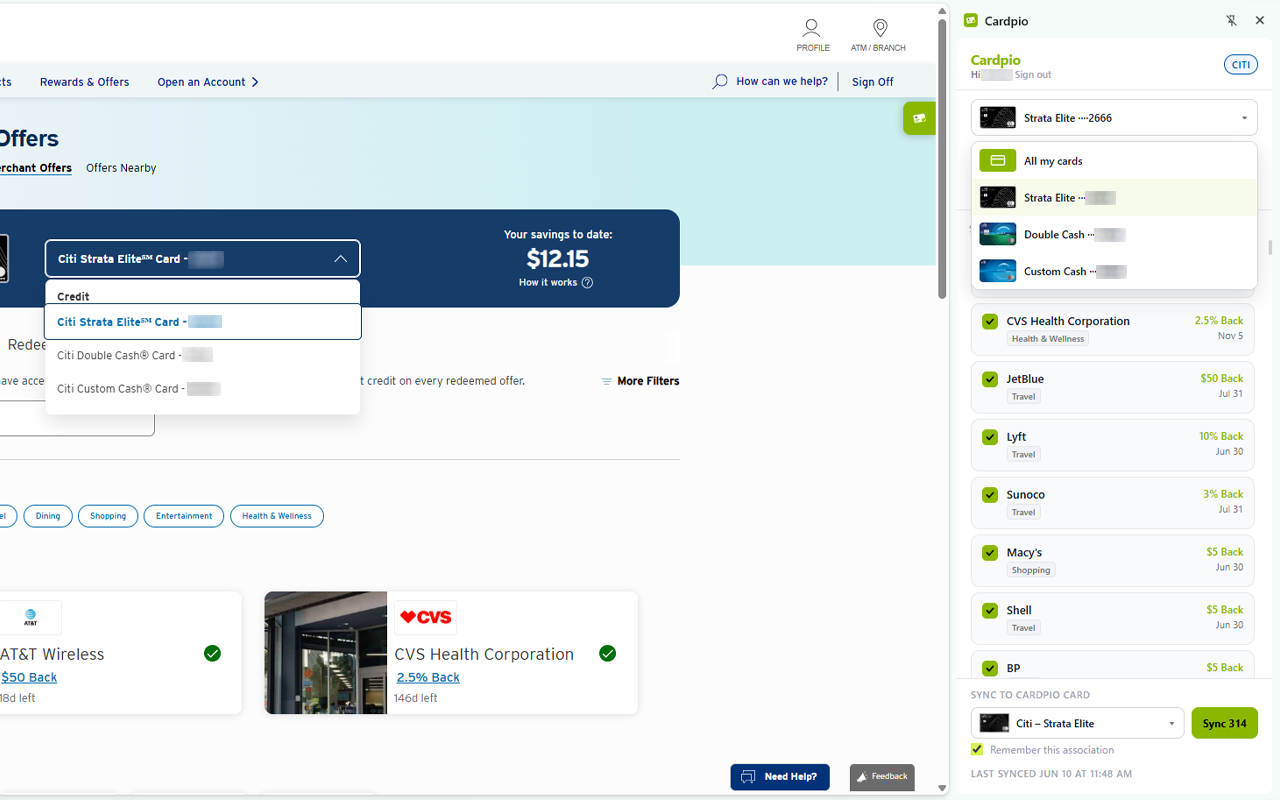Open the Cardpio Strata Elite 2666 card selector
Image resolution: width=1280 pixels, height=800 pixels.
pyautogui.click(x=1114, y=118)
